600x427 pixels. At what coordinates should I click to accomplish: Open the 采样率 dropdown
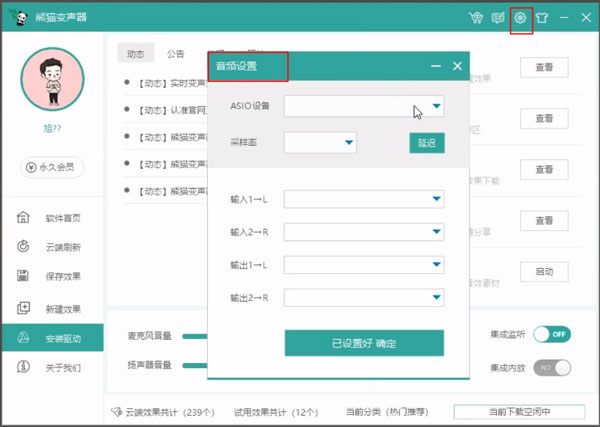[349, 143]
